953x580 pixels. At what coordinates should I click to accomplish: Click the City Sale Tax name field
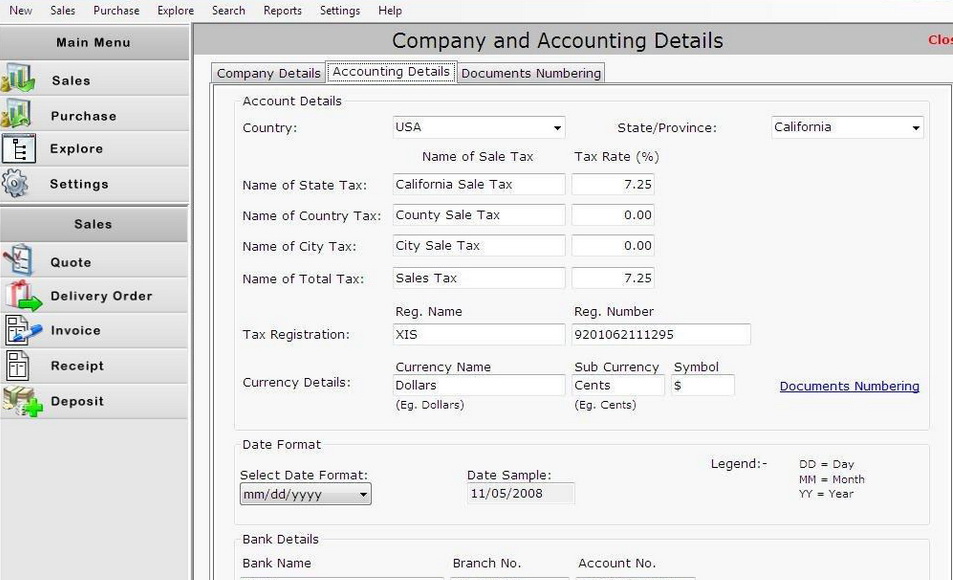(479, 246)
